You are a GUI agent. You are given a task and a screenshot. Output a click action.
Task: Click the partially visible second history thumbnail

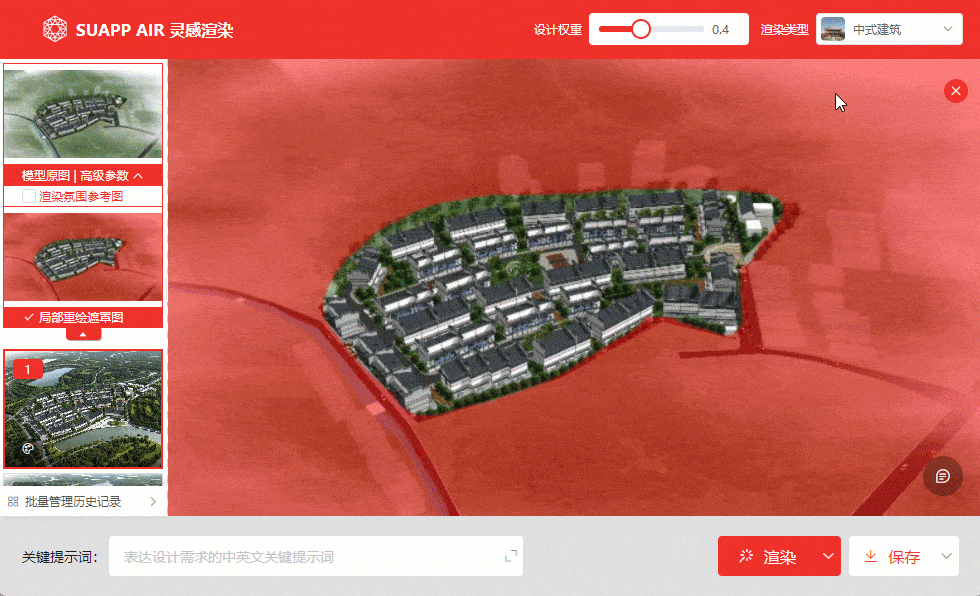(83, 480)
